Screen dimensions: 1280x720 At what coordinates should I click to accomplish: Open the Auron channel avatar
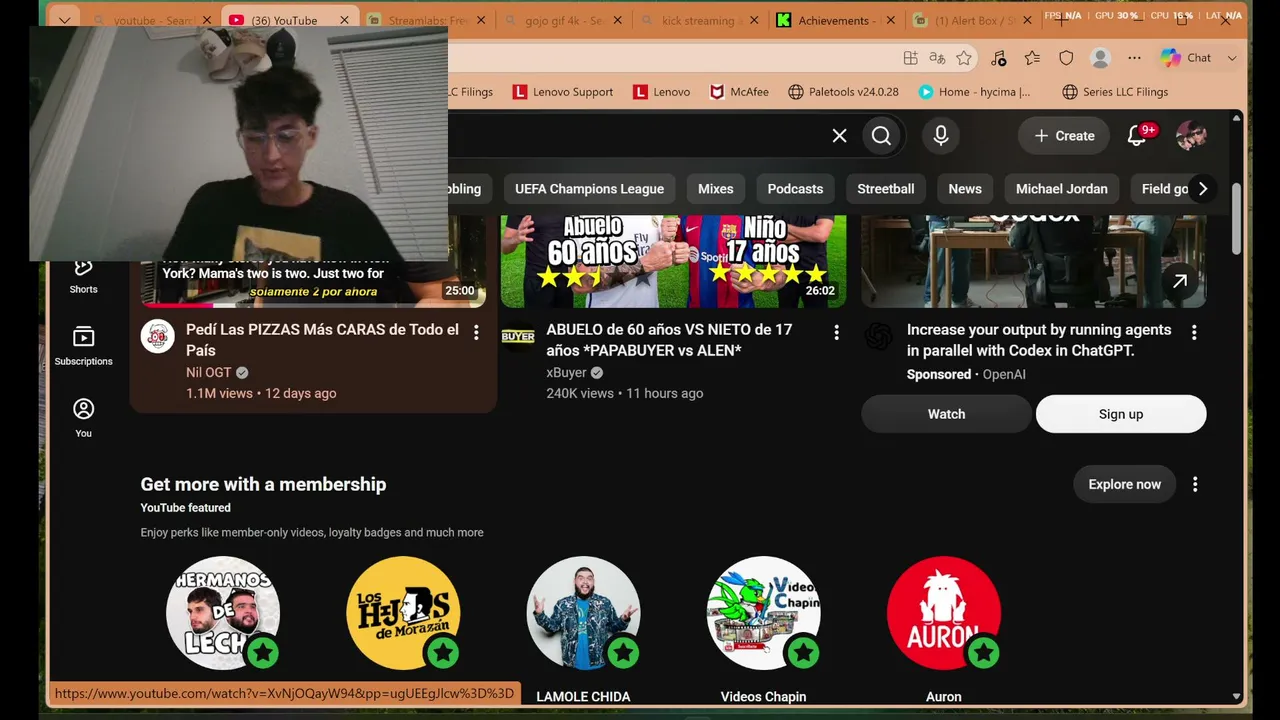944,612
